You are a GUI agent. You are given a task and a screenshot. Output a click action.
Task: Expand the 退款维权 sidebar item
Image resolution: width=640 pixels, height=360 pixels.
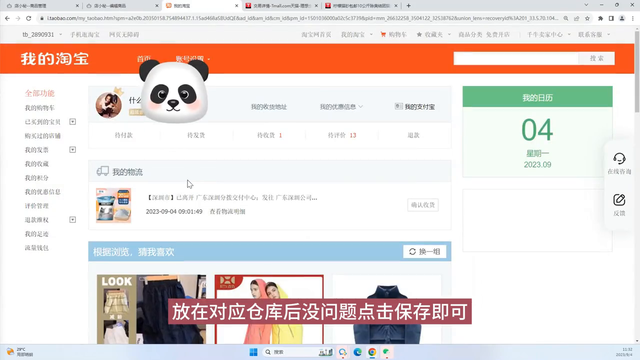(72, 220)
